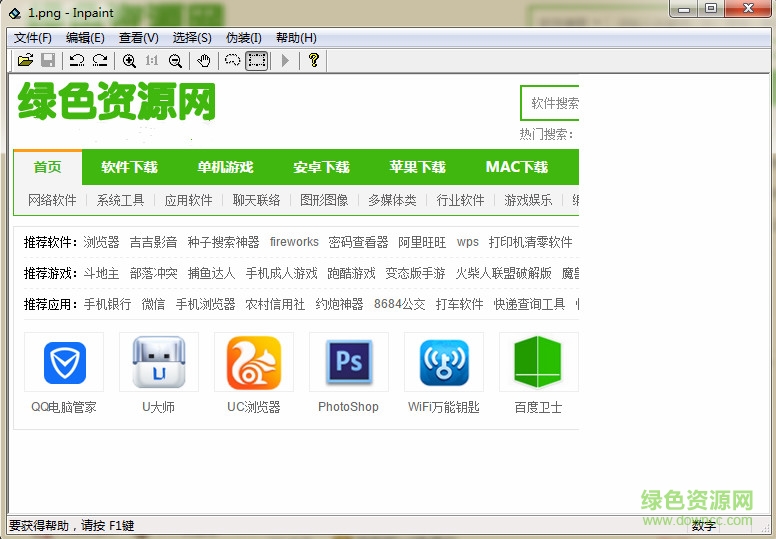Viewport: 776px width, 539px height.
Task: Click the 跑酷游戏 text
Action: pyautogui.click(x=351, y=273)
